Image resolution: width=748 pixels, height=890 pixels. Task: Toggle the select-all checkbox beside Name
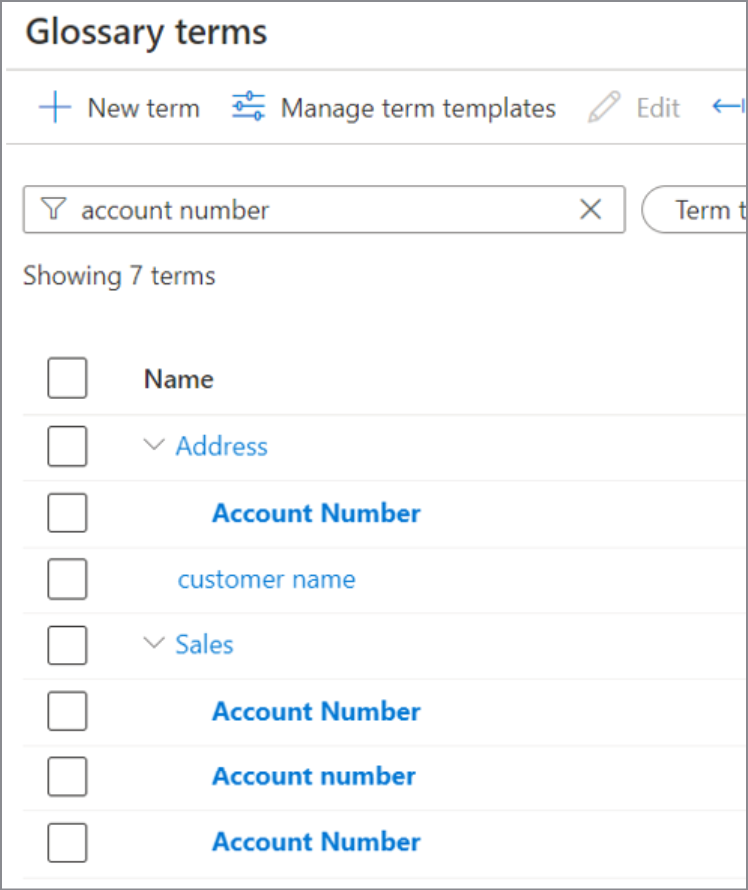[x=67, y=379]
